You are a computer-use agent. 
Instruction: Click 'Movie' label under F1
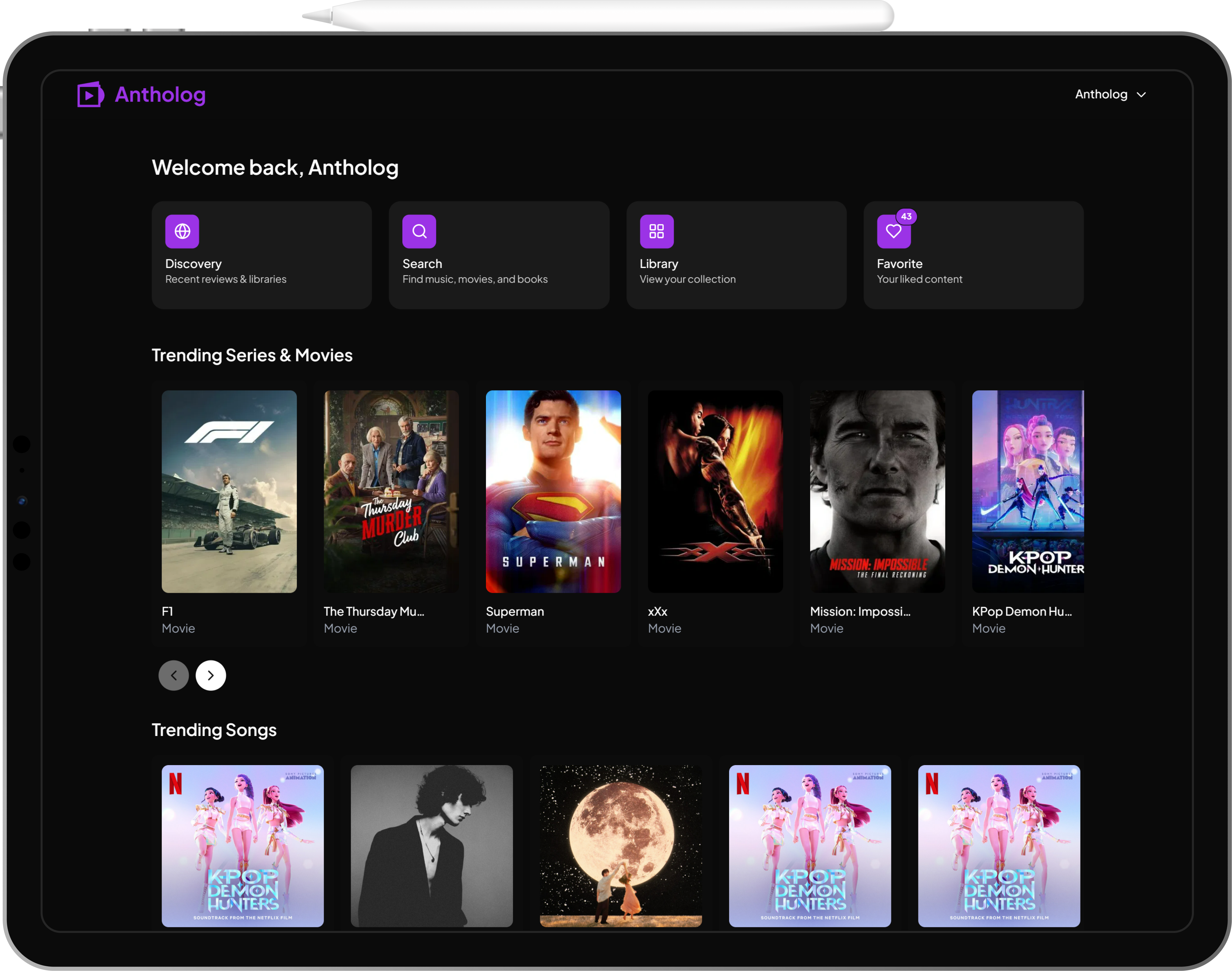(179, 629)
